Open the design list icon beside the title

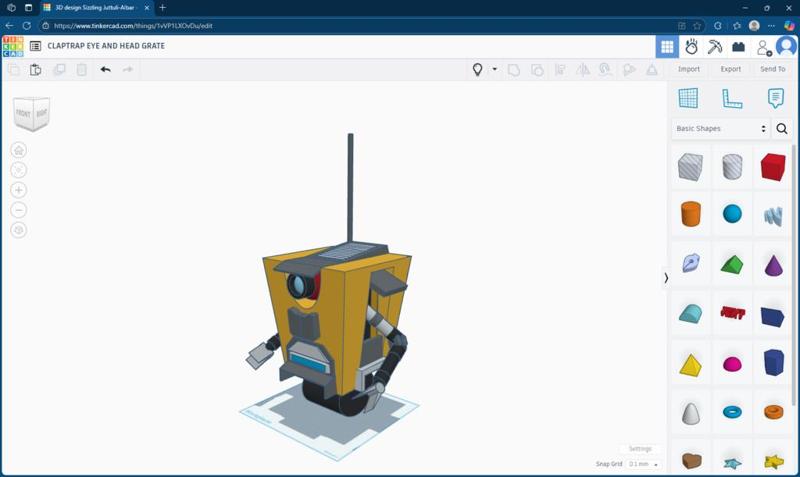(35, 46)
